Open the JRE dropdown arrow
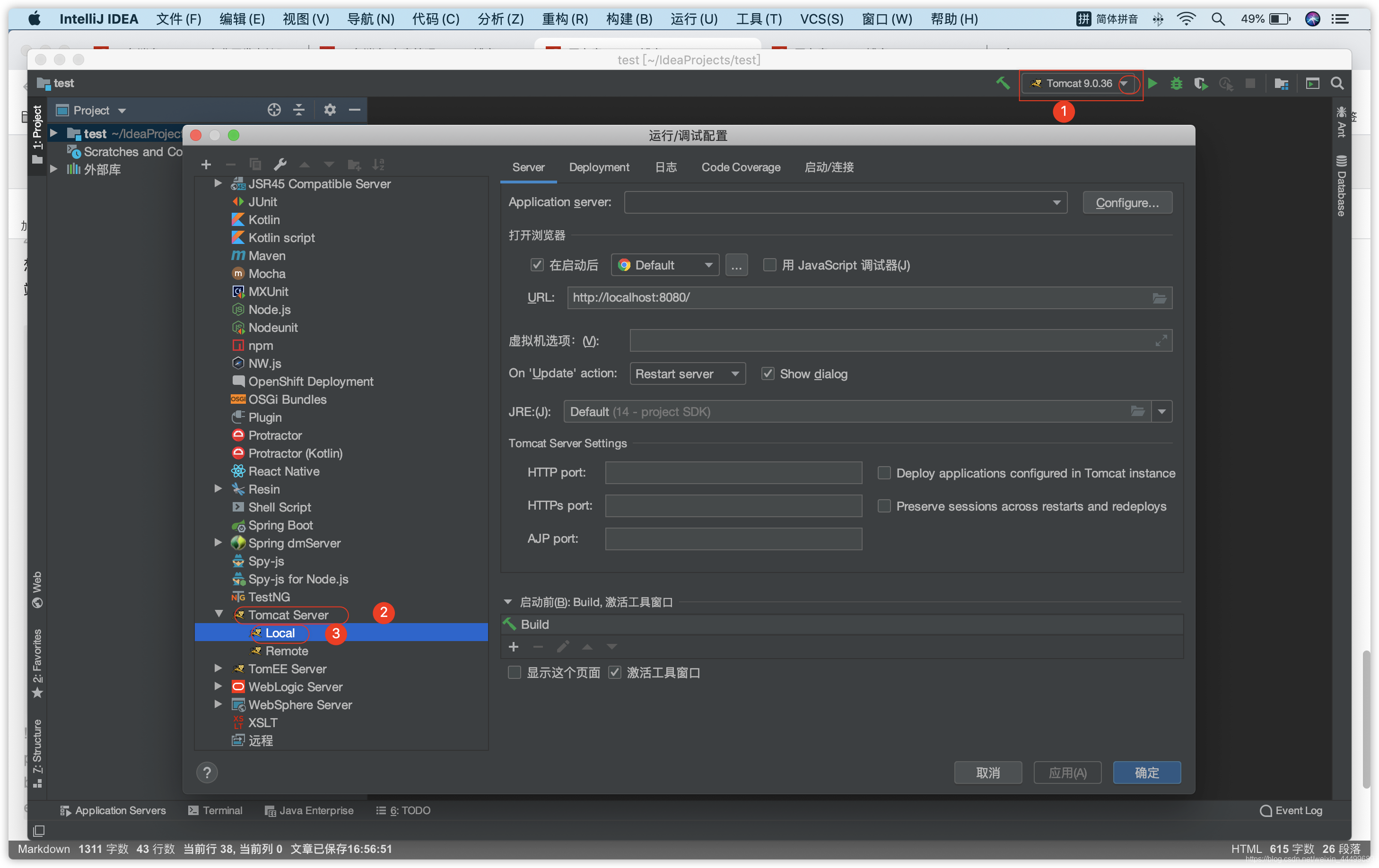This screenshot has height=868, width=1379. click(1161, 412)
